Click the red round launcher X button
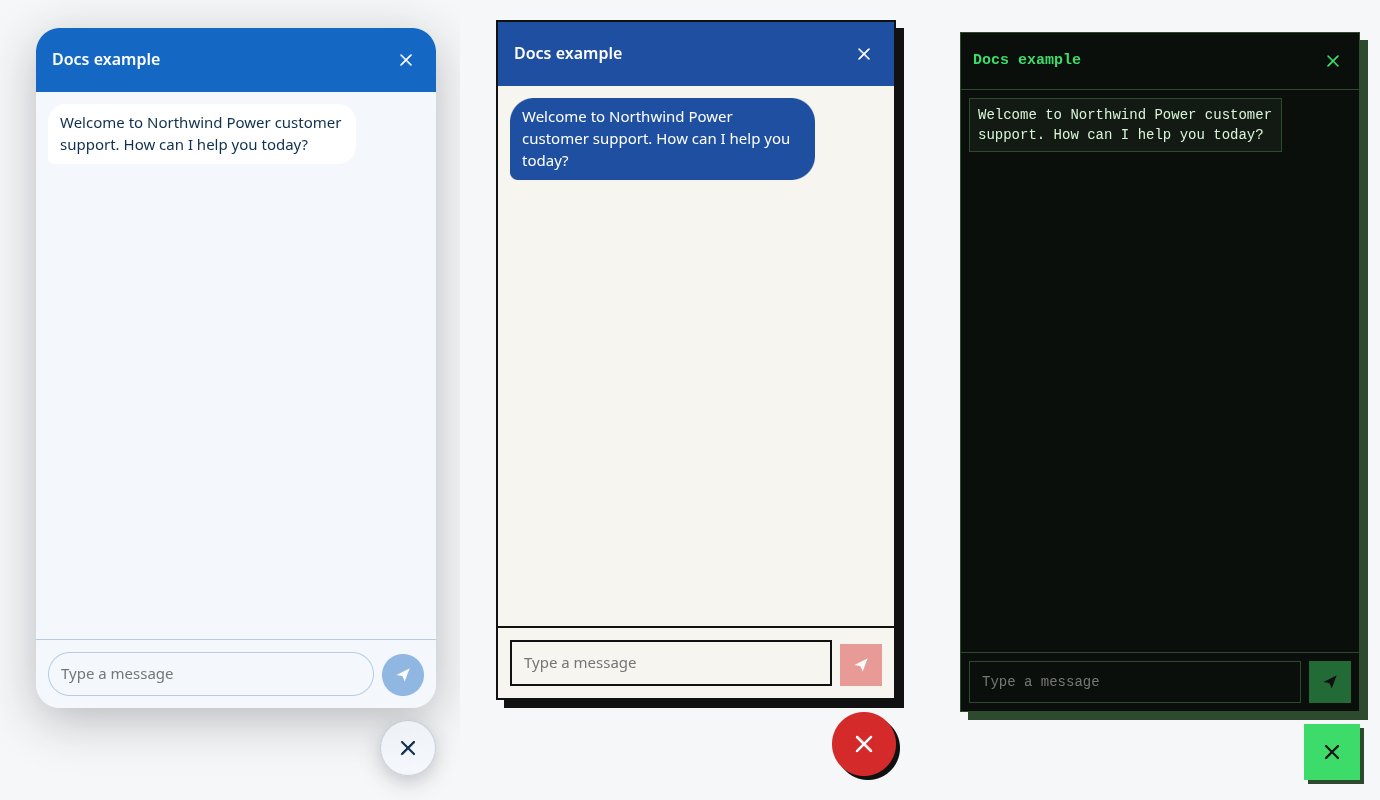 click(x=864, y=744)
